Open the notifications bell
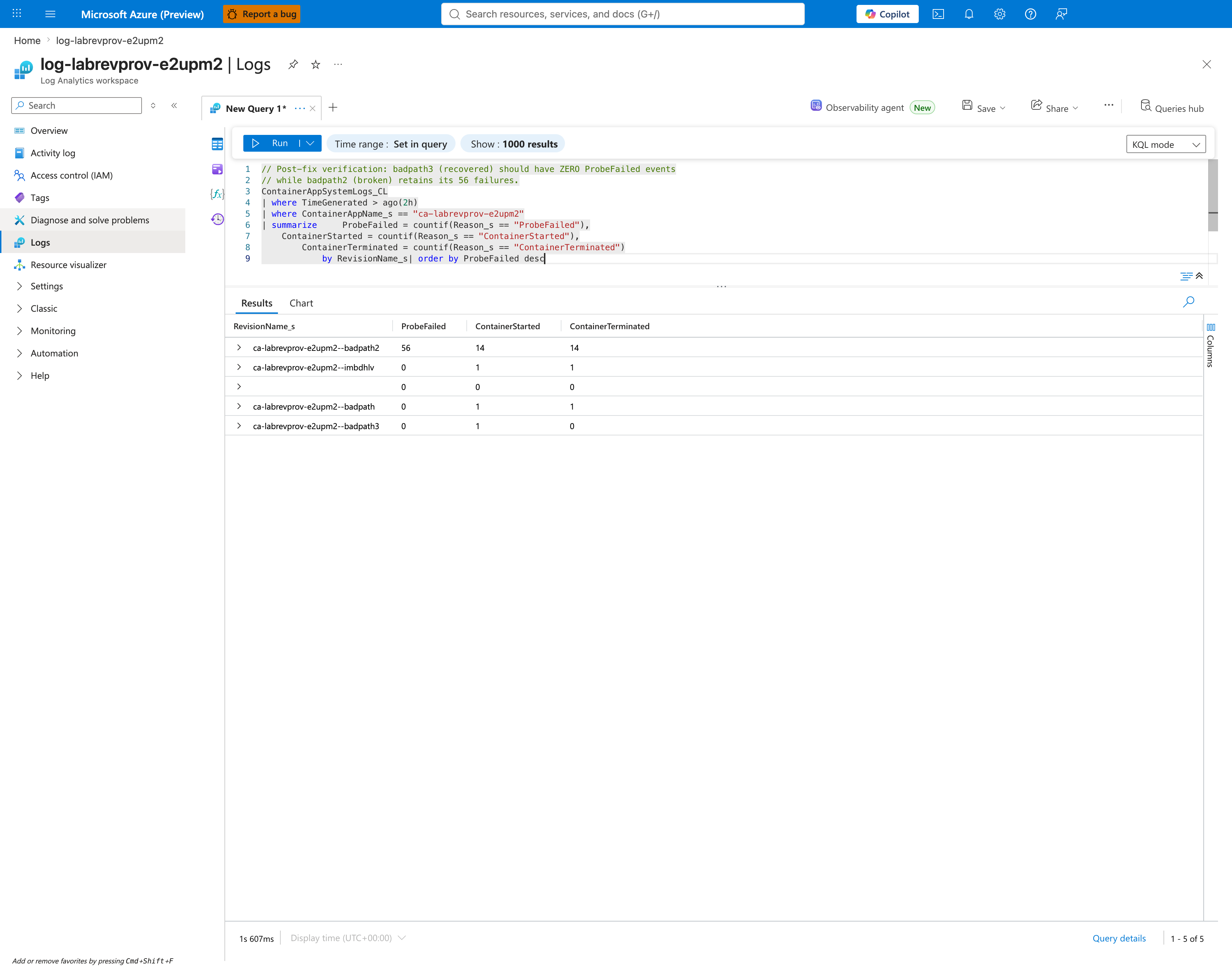Image resolution: width=1232 pixels, height=968 pixels. click(969, 14)
